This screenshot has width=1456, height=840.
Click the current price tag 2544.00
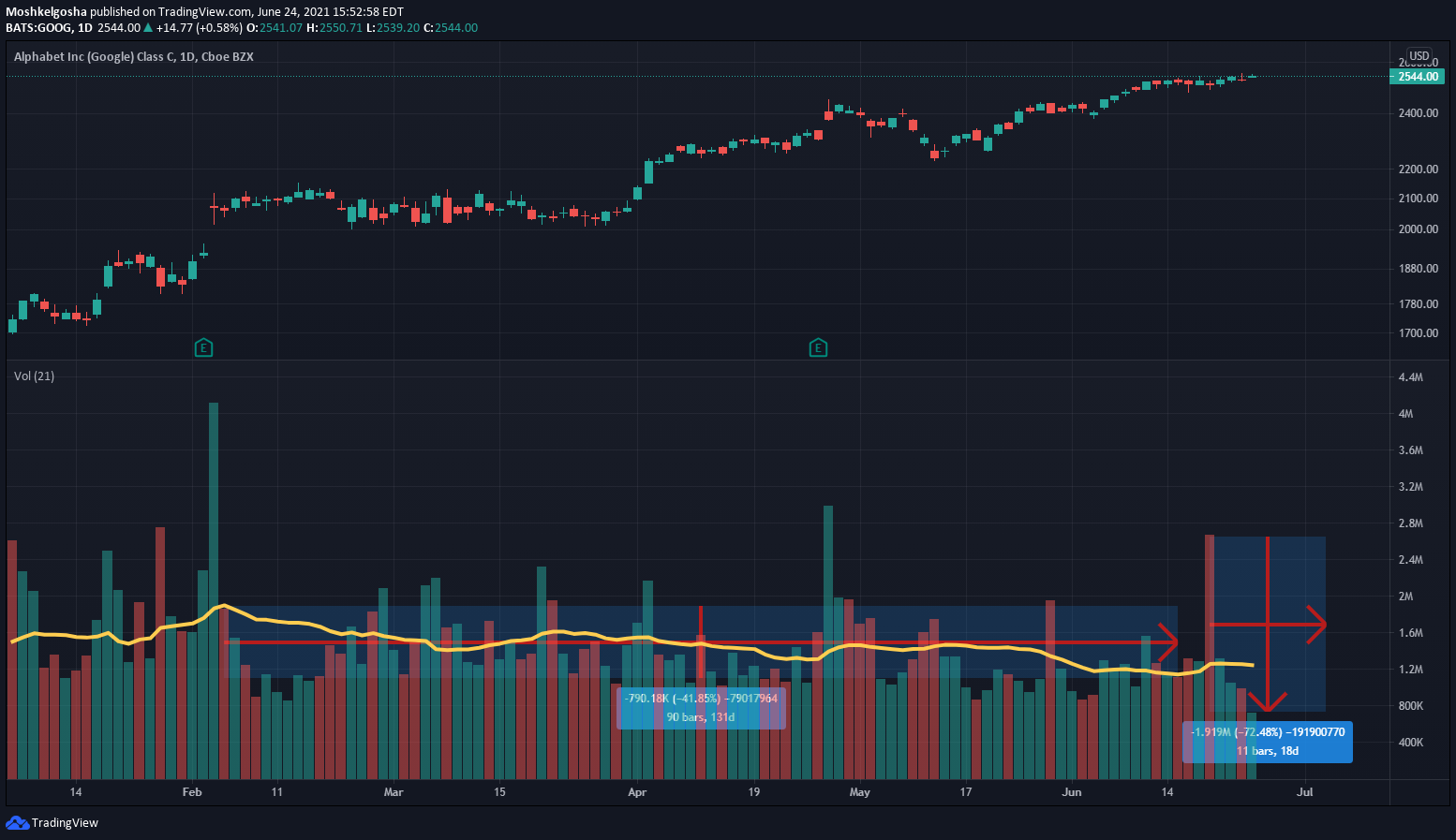coord(1418,77)
